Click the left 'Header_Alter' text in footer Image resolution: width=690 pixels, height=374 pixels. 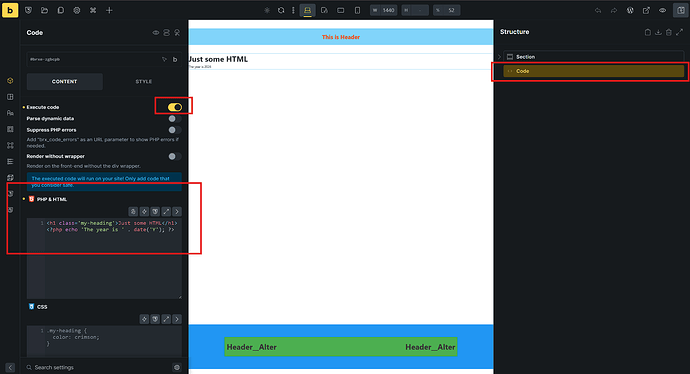pos(251,347)
